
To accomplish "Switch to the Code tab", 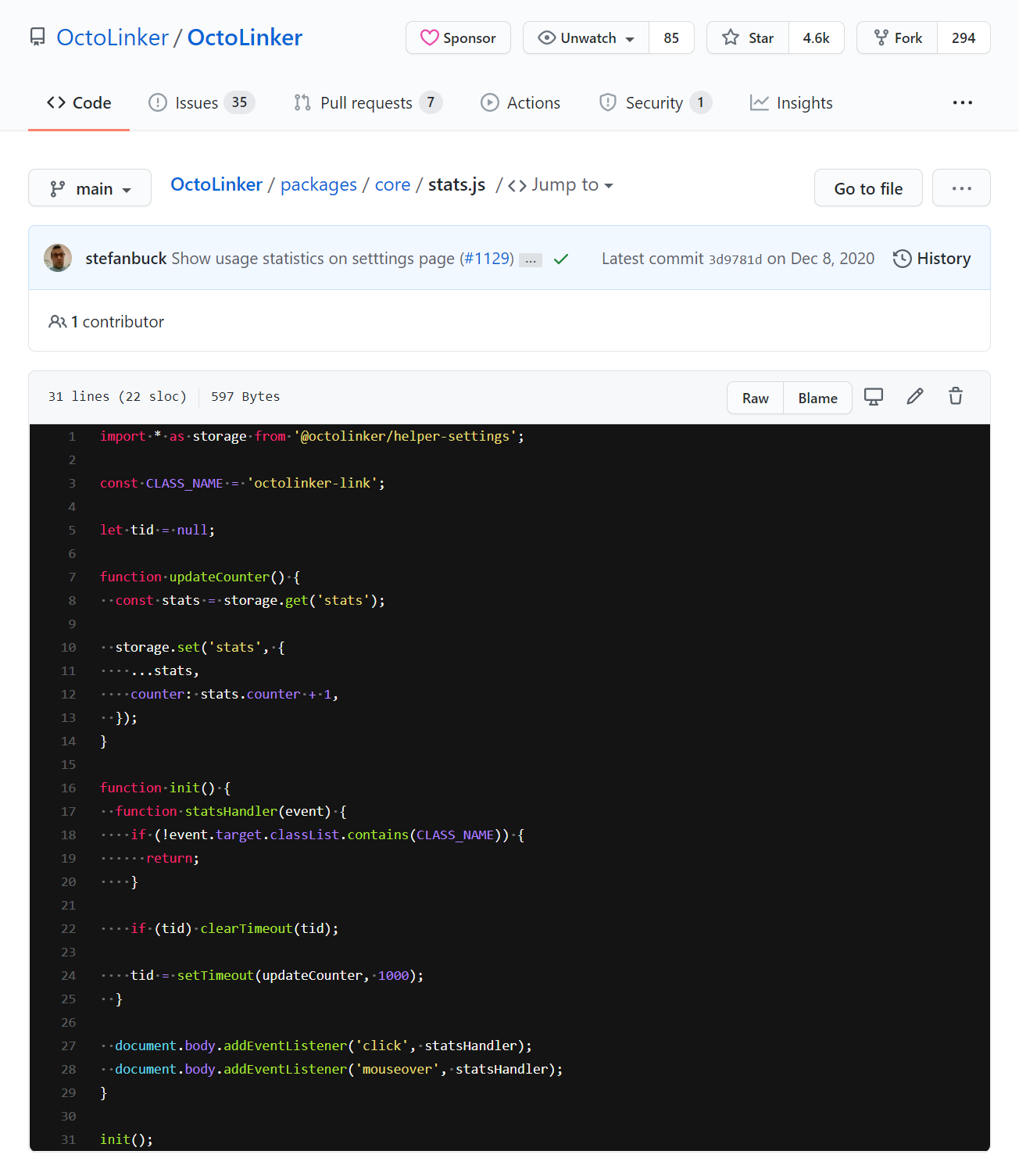I will (x=79, y=102).
